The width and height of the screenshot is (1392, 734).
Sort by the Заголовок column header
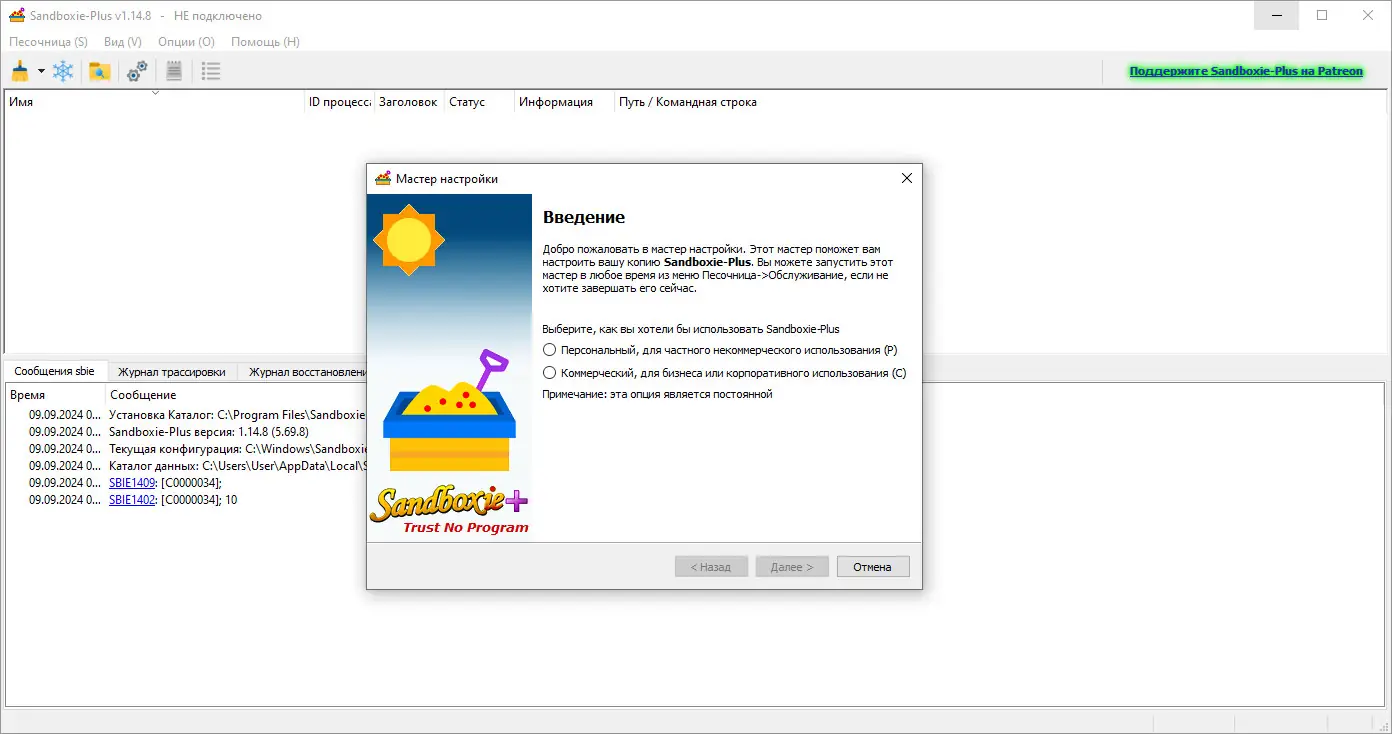tap(410, 102)
